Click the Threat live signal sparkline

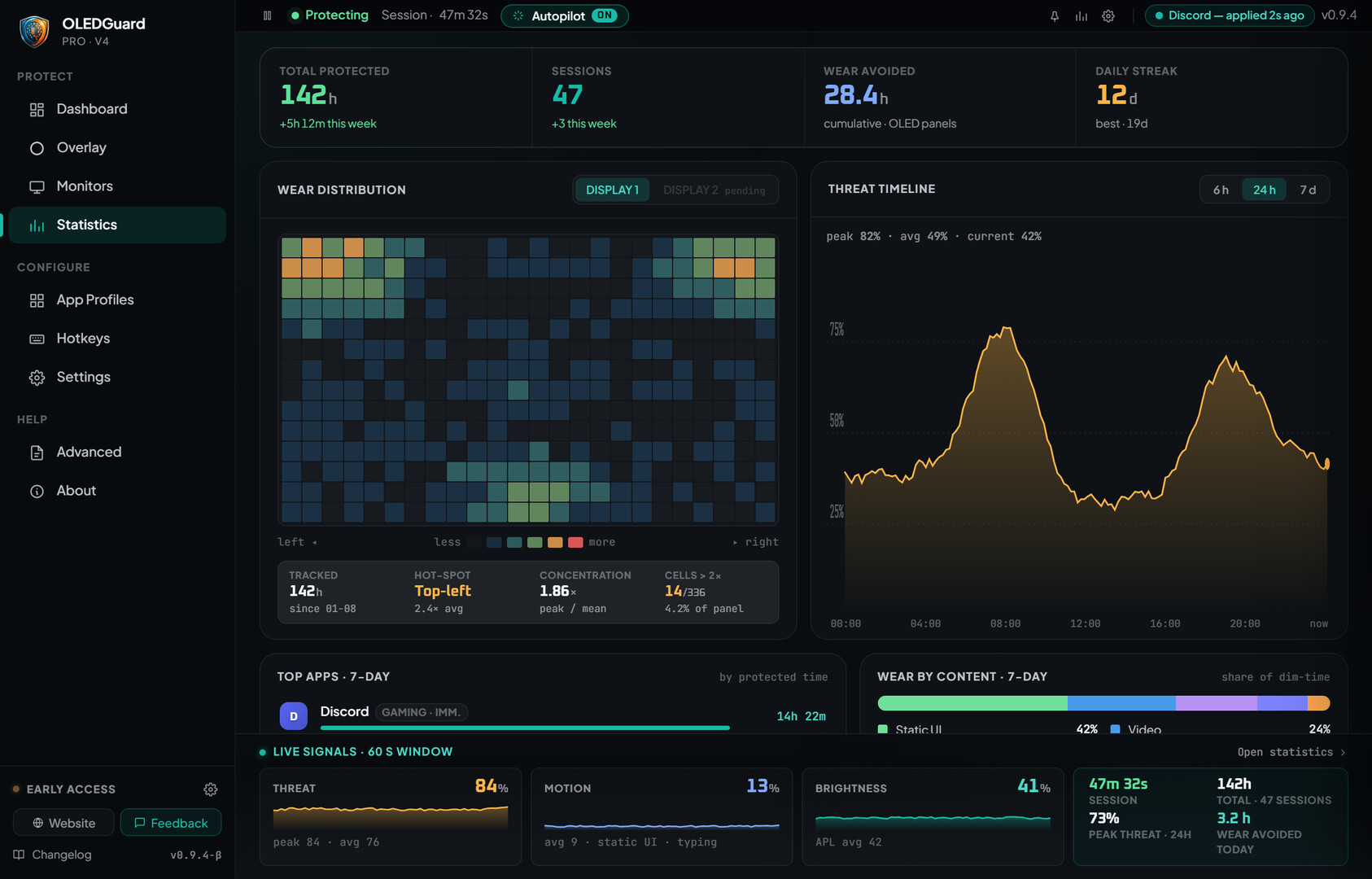(x=391, y=816)
